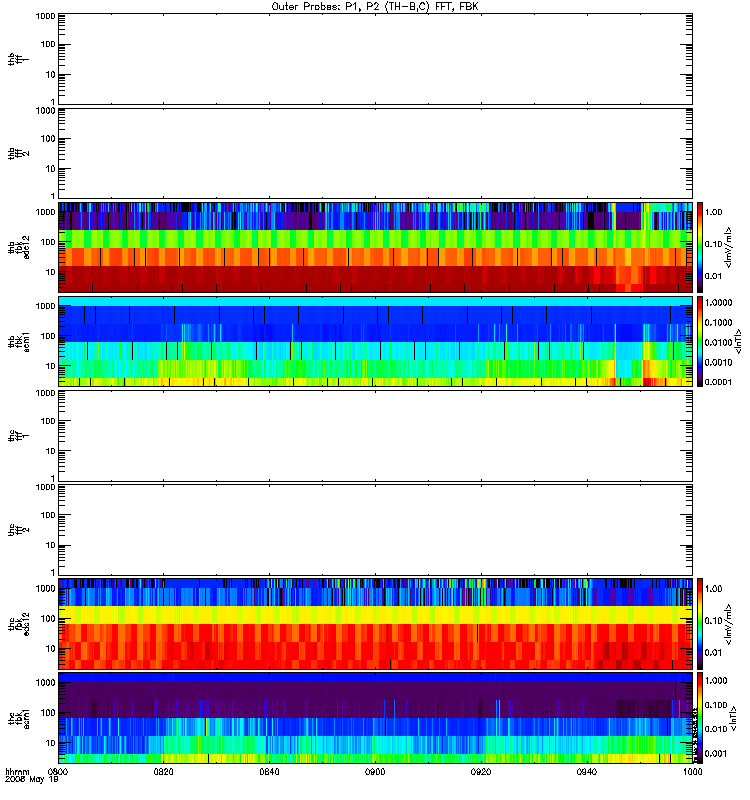Click the <|mV/m|> unit label of thc edc12
The height and width of the screenshot is (800, 750).
[x=729, y=624]
